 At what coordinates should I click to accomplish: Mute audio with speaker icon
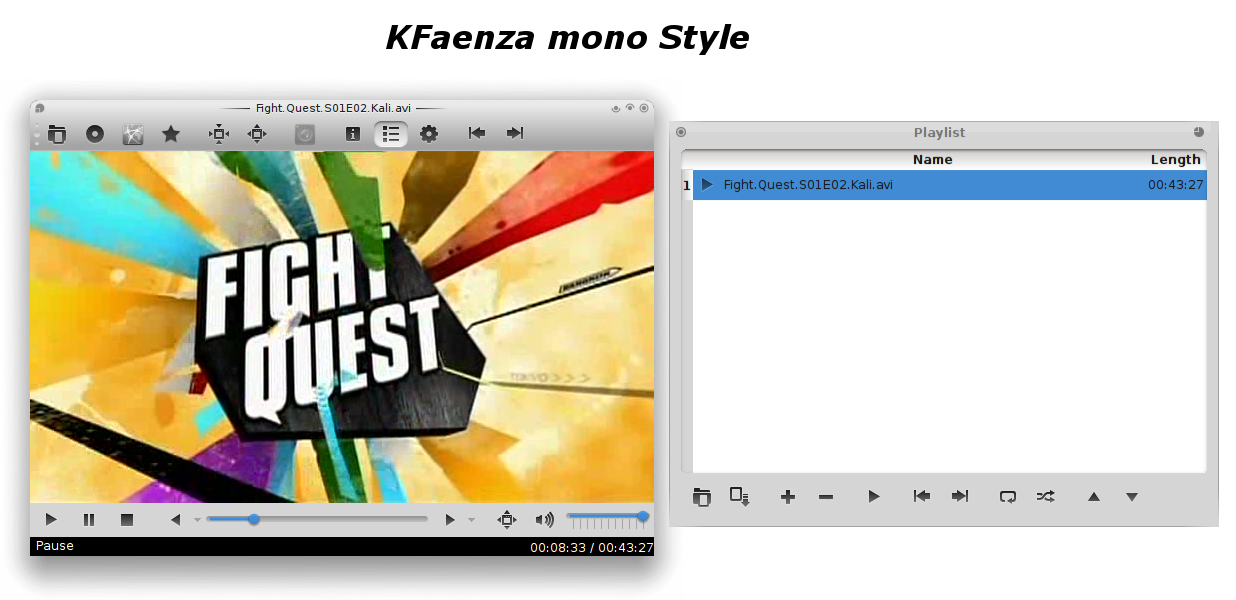point(544,520)
